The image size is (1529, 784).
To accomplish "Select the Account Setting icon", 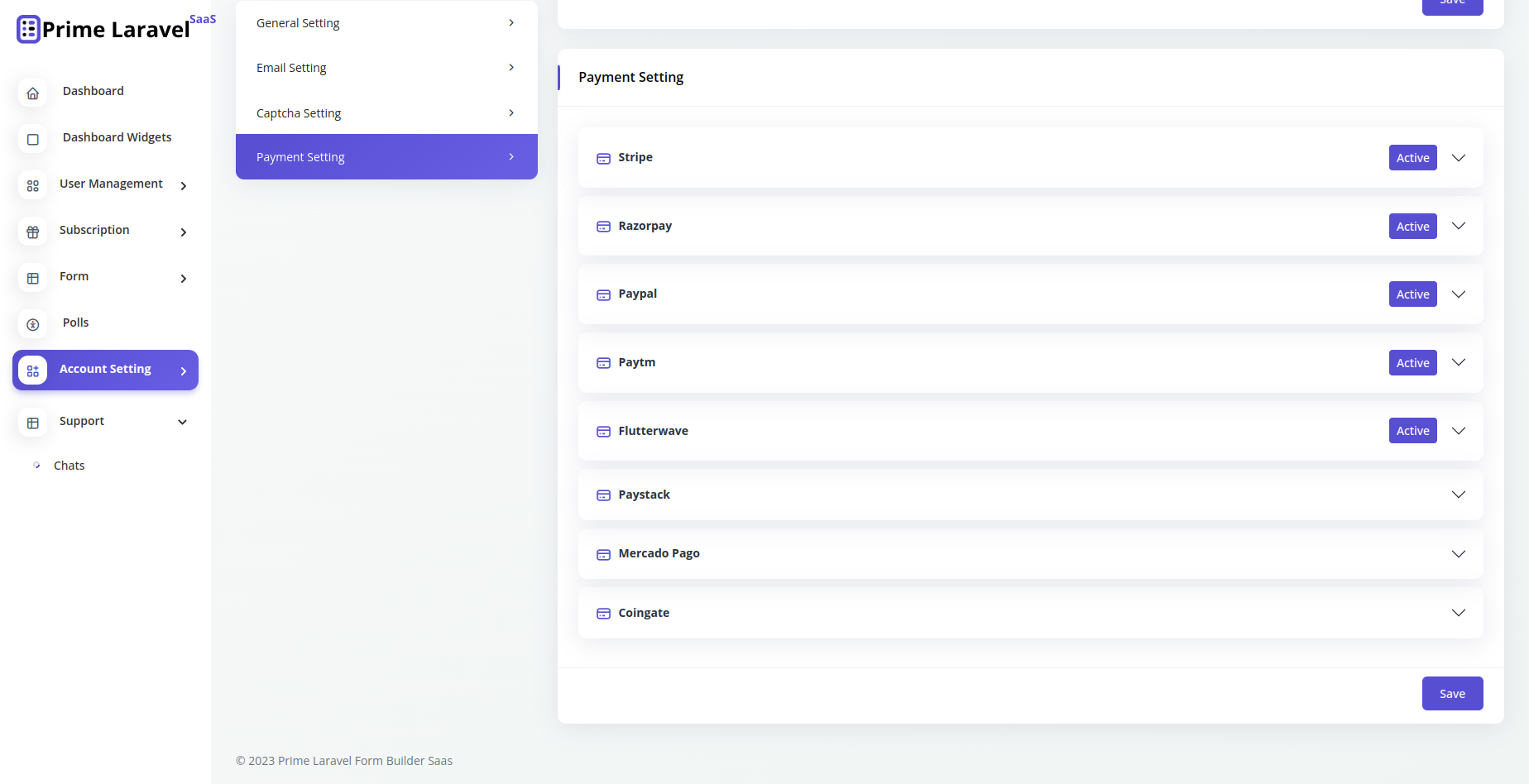I will (x=32, y=370).
